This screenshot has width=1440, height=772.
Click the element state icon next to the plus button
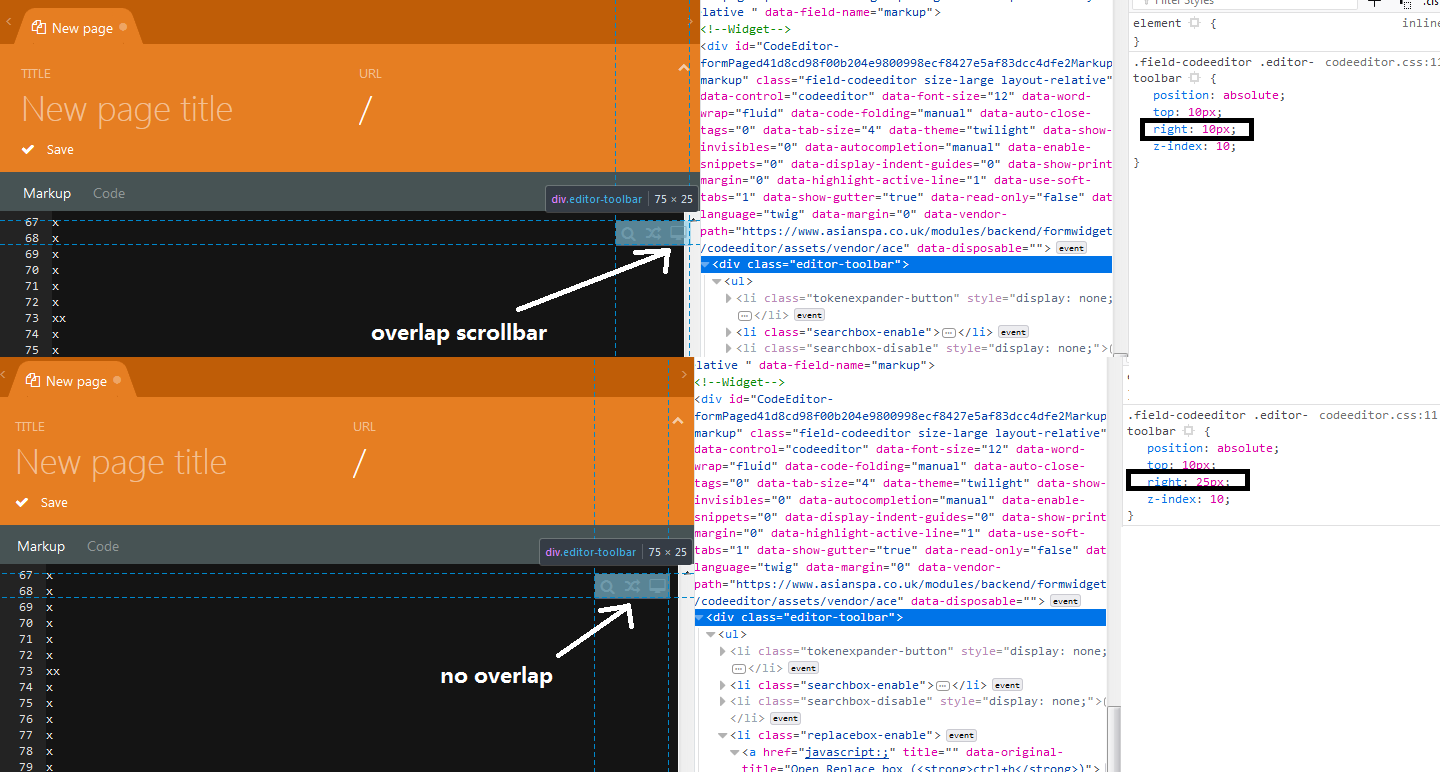(x=1407, y=5)
